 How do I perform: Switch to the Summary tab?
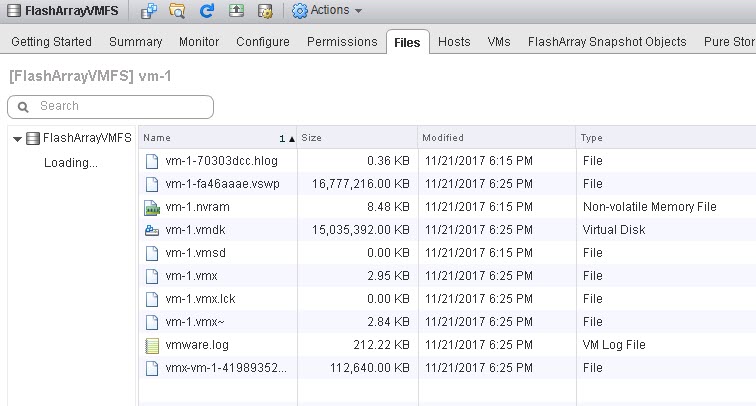135,42
